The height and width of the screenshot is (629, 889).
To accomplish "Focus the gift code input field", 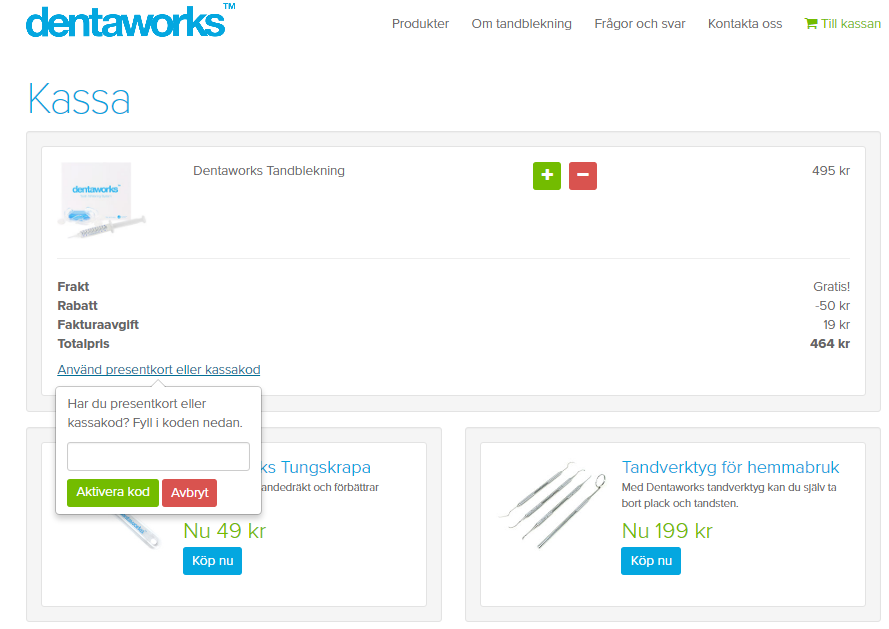I will point(158,457).
